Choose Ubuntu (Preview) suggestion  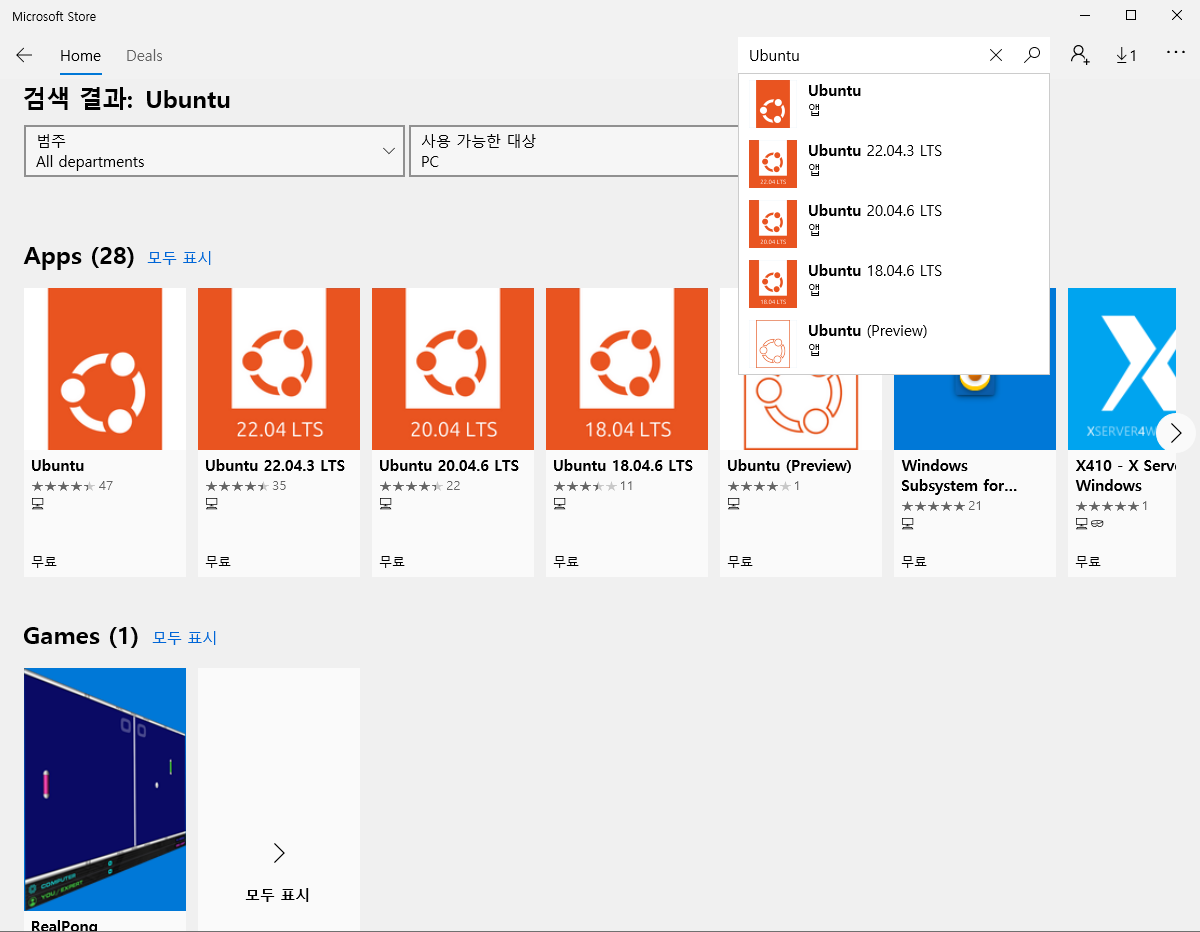[x=894, y=344]
